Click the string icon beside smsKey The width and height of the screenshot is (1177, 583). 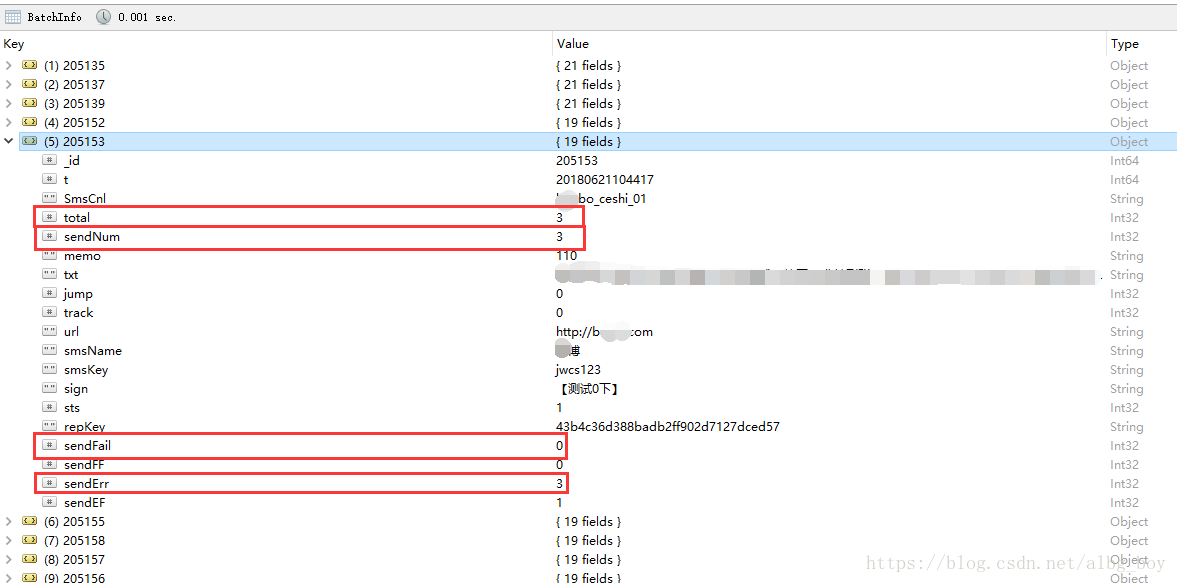pos(50,369)
